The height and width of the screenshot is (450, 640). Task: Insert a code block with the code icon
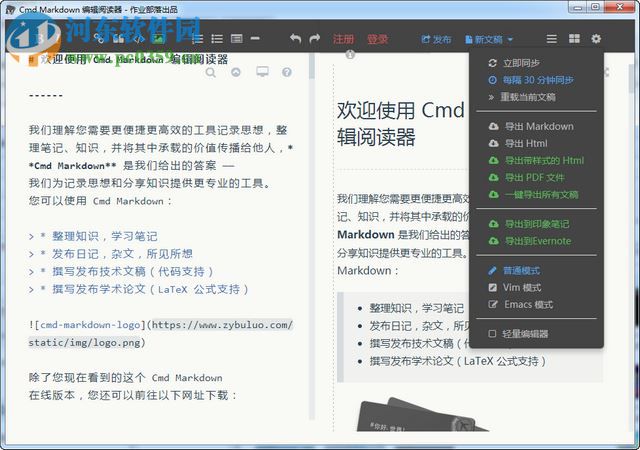tap(139, 39)
